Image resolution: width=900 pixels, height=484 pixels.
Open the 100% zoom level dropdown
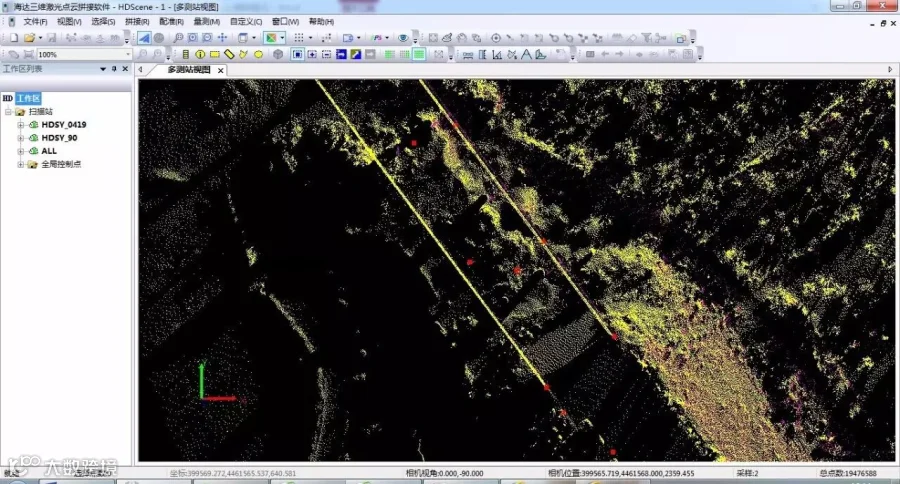tap(129, 54)
